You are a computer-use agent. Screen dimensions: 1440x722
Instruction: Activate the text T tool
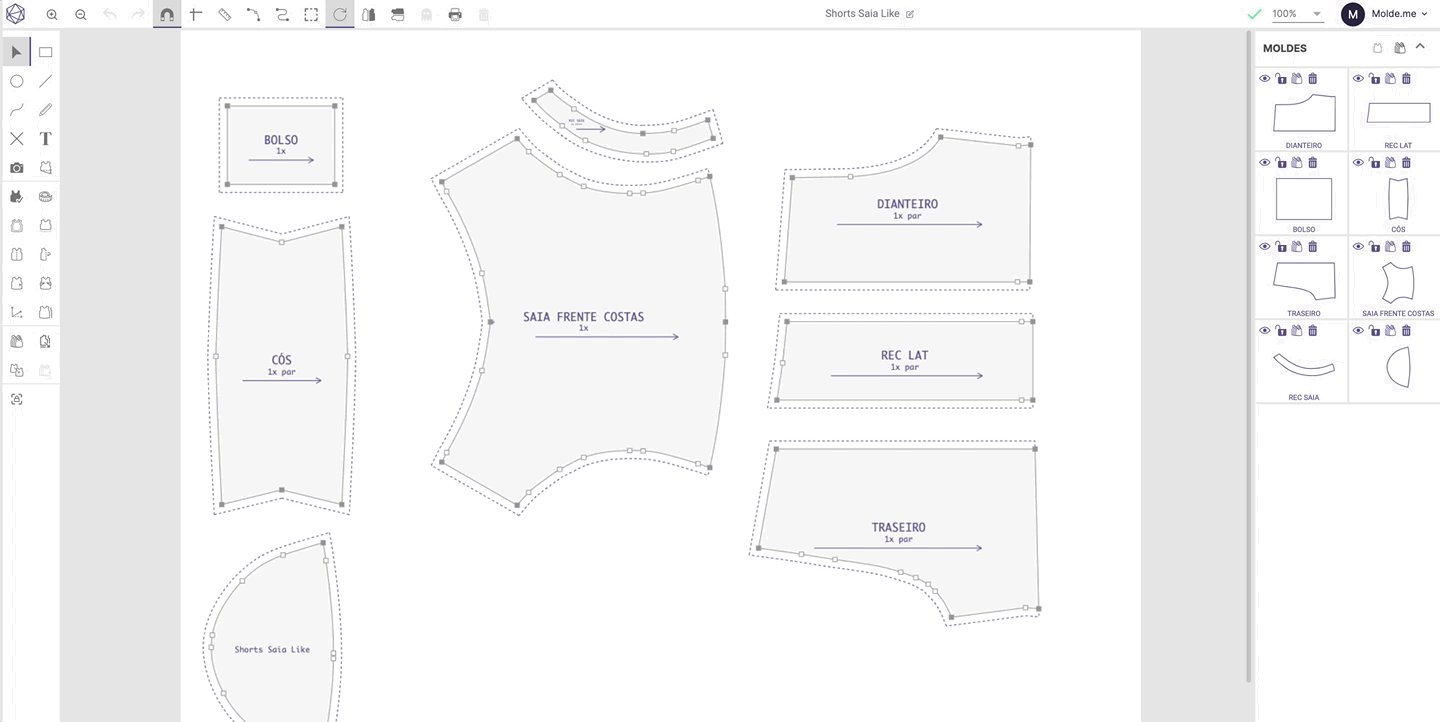(45, 139)
